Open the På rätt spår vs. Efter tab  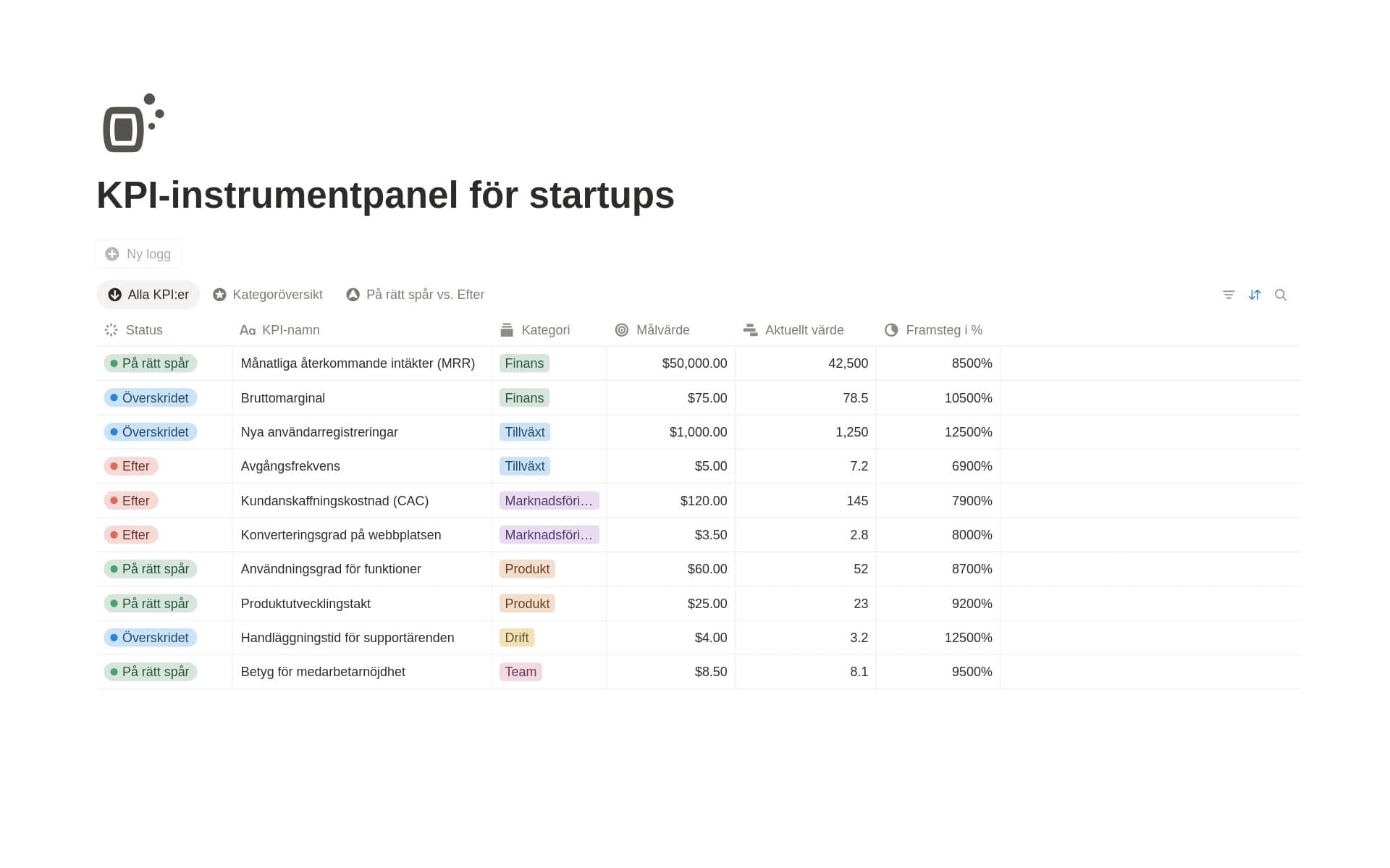[x=416, y=295]
